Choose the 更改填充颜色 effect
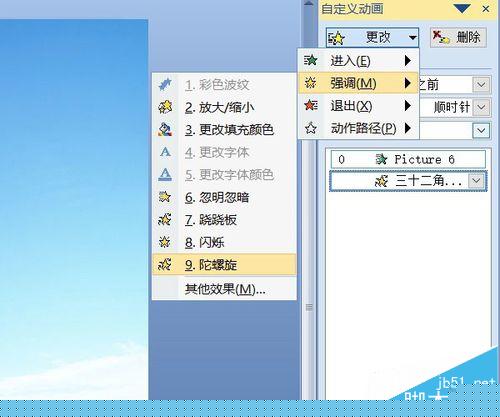Image resolution: width=500 pixels, height=417 pixels. pyautogui.click(x=224, y=130)
